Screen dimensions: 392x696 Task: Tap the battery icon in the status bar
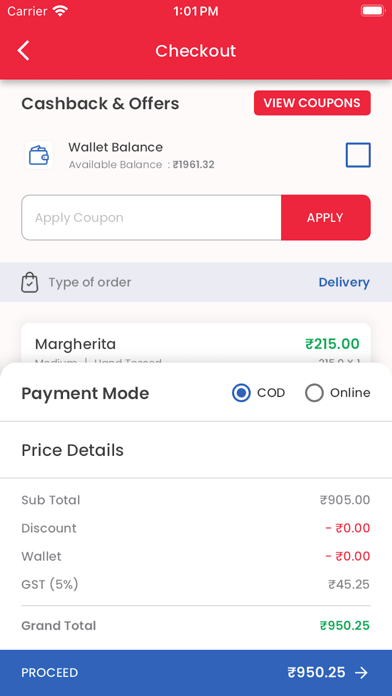372,11
